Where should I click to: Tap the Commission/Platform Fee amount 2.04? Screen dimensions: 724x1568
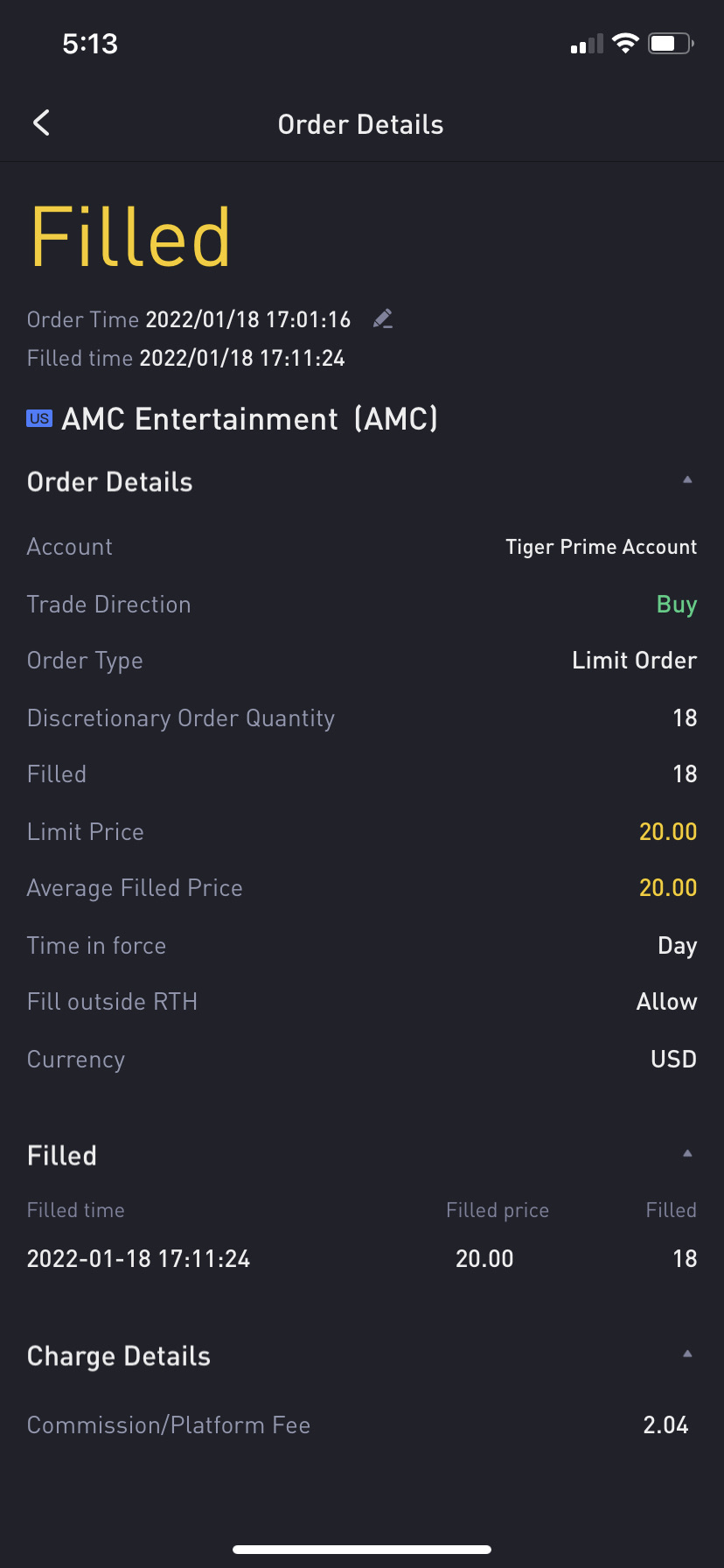(665, 1425)
